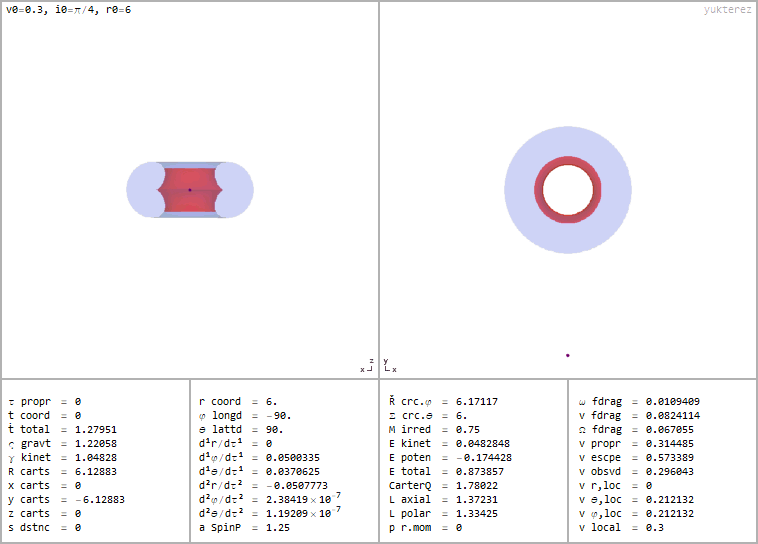This screenshot has height=544, width=758.
Task: Click the x carts row
Action: coord(44,485)
